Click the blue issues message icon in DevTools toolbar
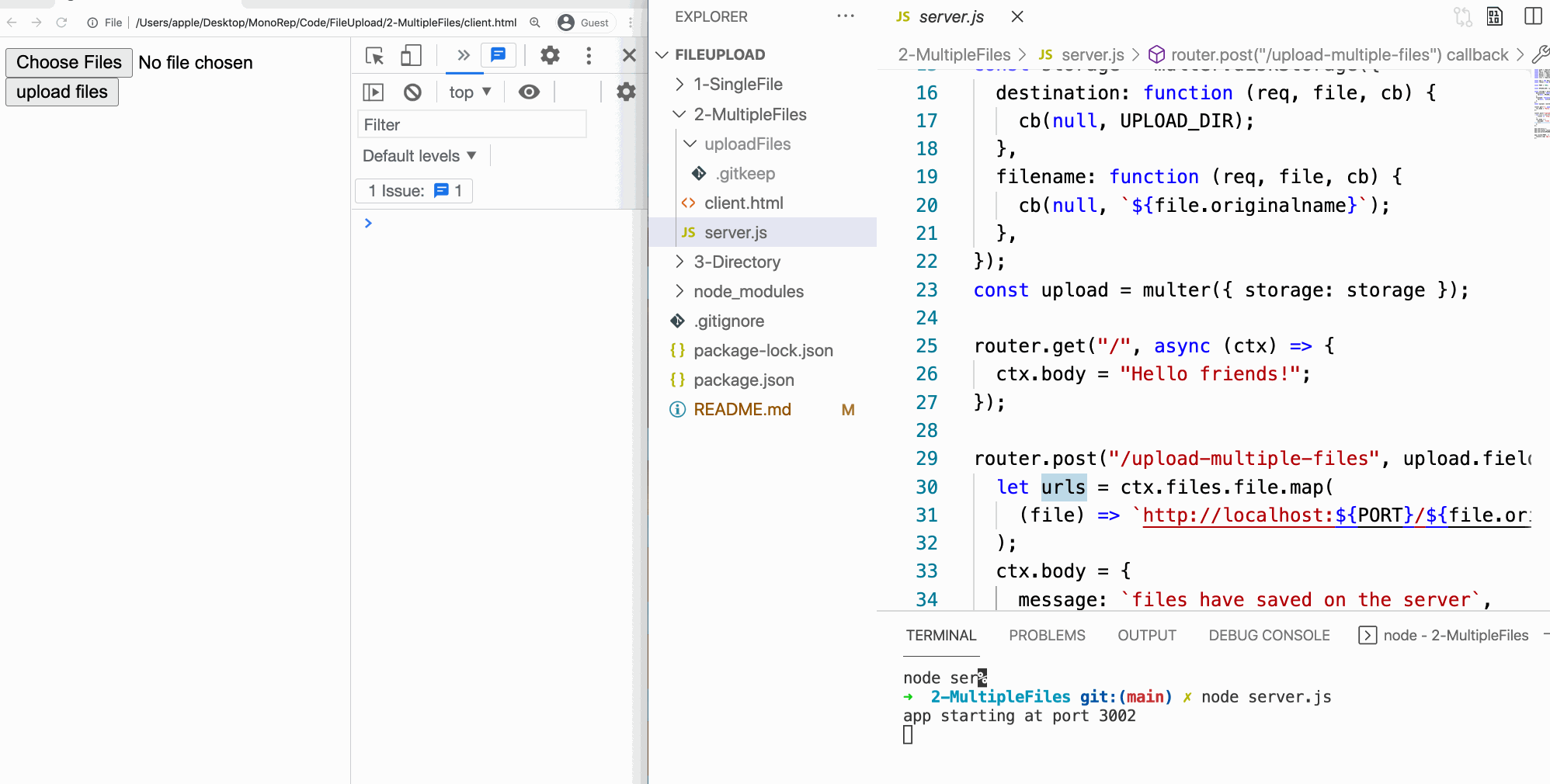This screenshot has height=784, width=1550. (498, 55)
